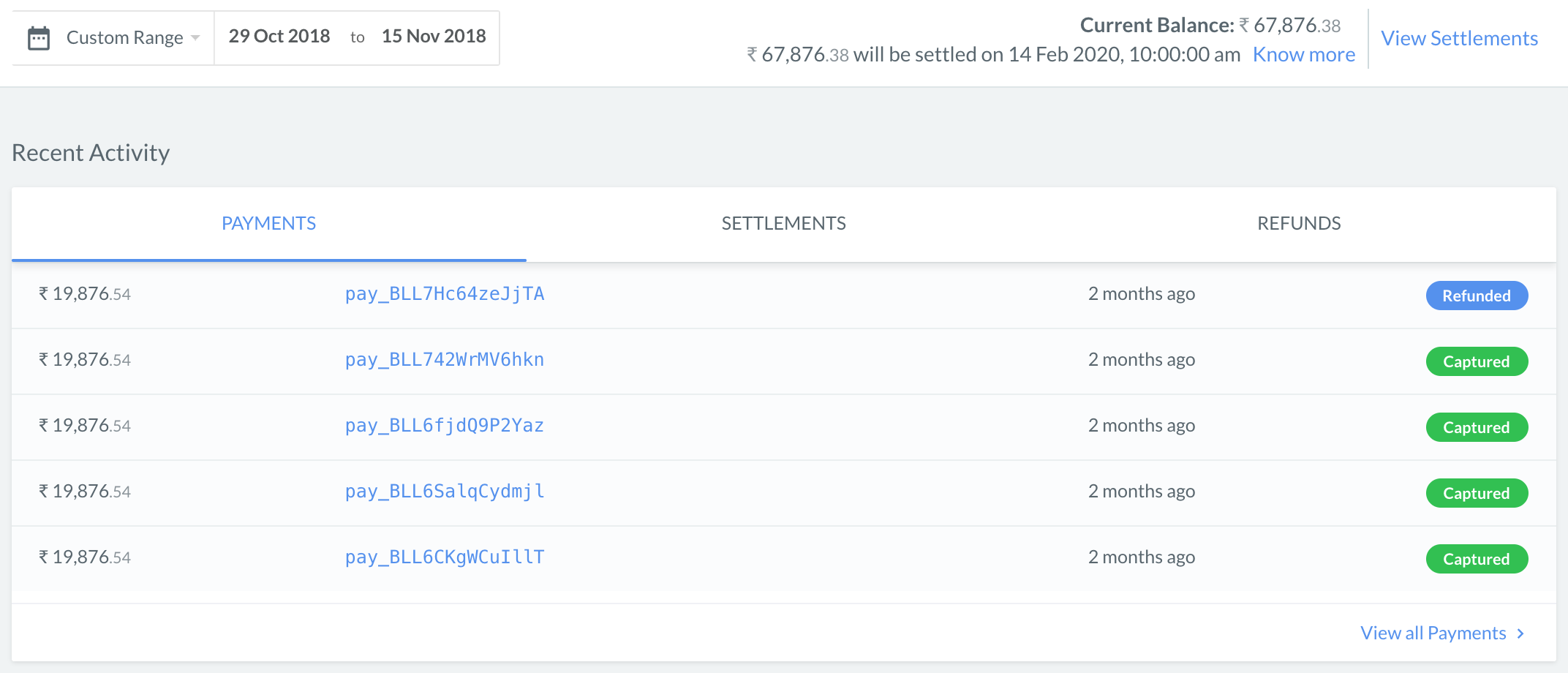
Task: Open the Custom Range dropdown arrow
Action: click(x=195, y=38)
